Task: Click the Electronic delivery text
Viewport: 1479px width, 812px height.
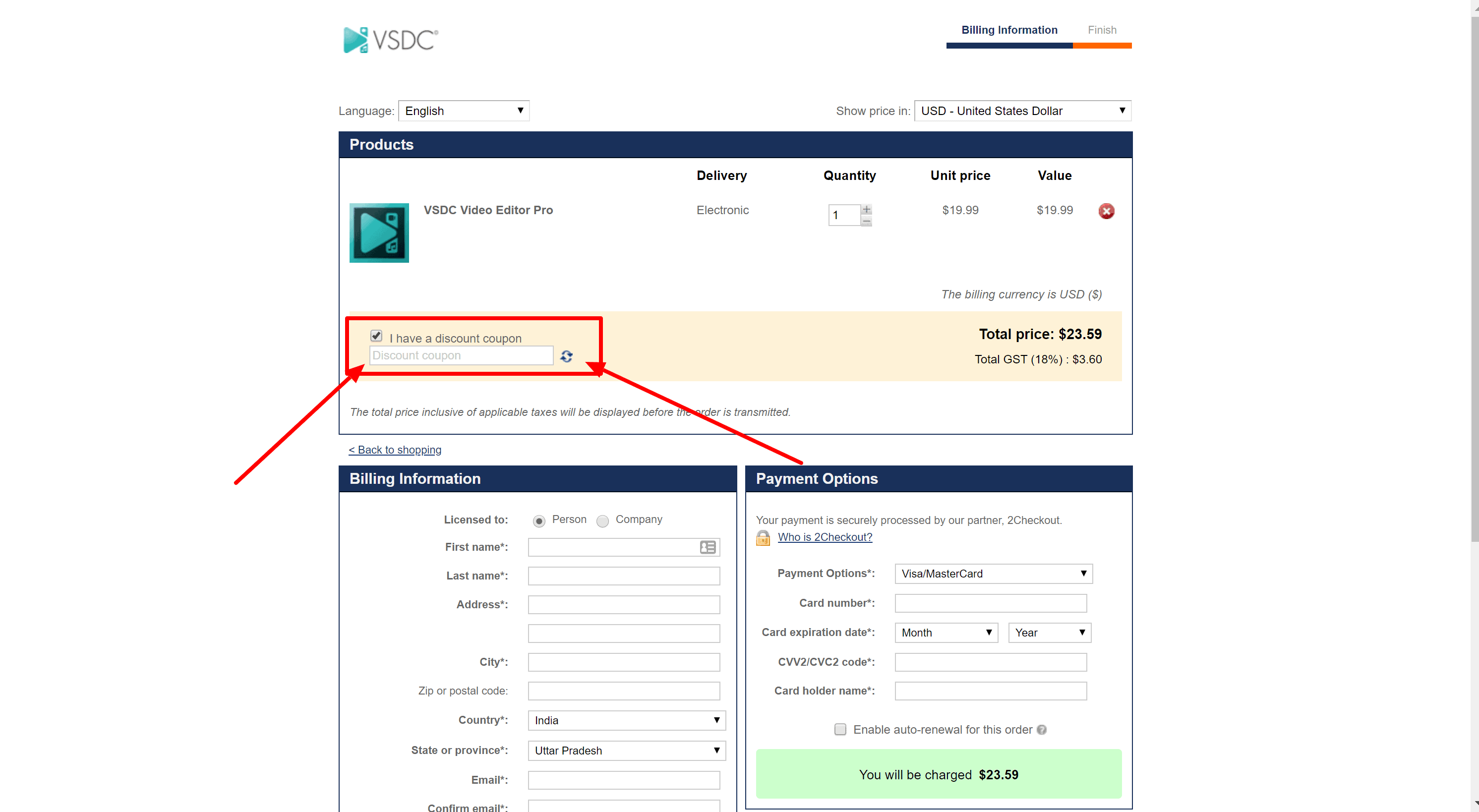Action: tap(722, 210)
